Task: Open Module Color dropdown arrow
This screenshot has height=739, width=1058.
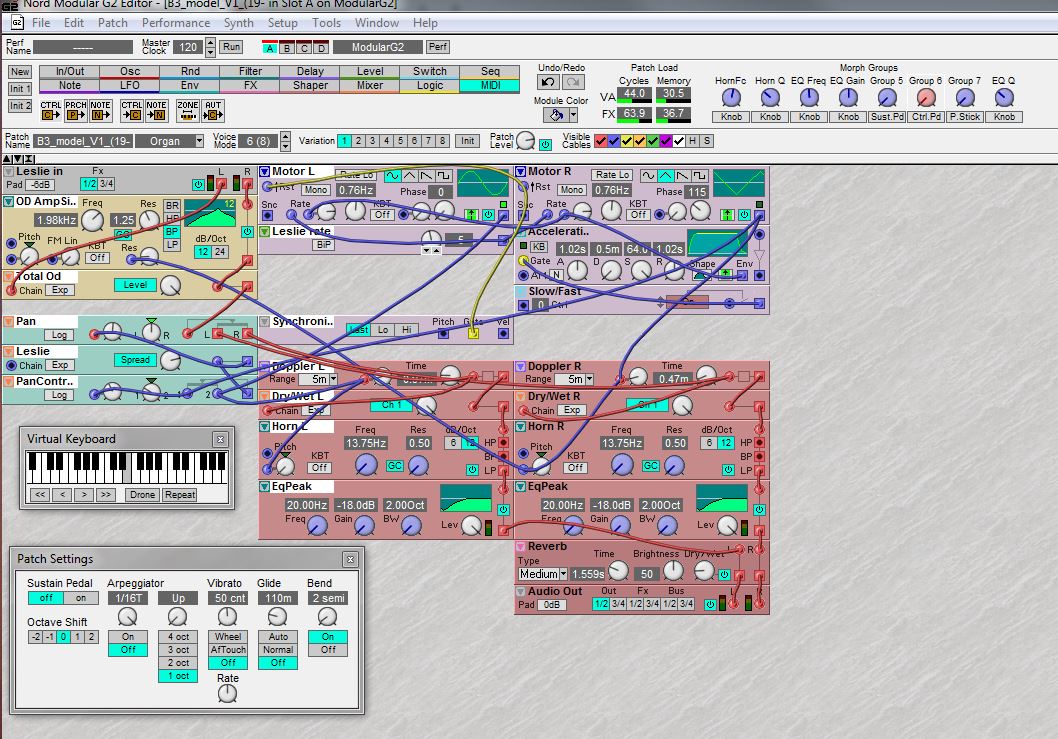Action: (573, 115)
